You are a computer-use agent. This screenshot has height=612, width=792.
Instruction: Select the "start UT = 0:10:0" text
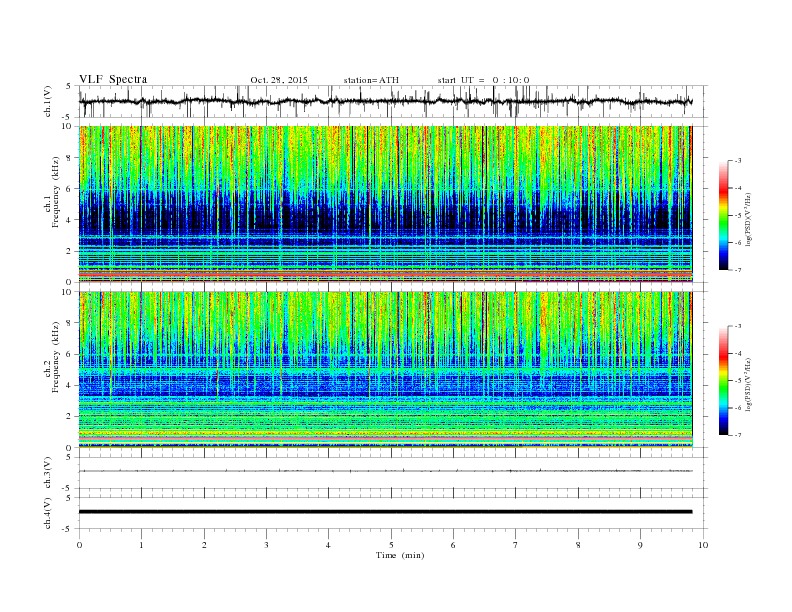pos(483,80)
